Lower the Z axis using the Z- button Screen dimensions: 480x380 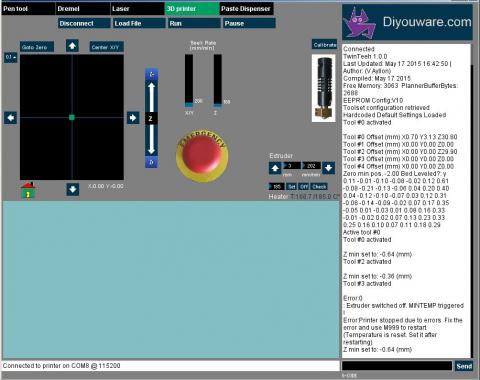coord(152,162)
